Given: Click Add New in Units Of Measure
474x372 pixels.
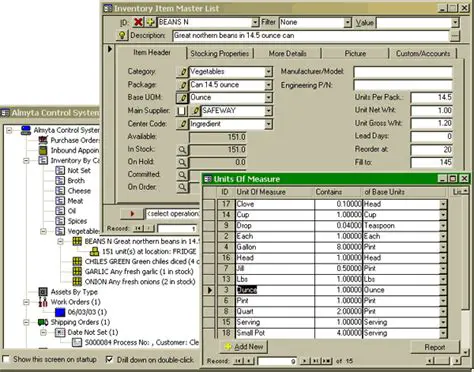Looking at the screenshot, I should (244, 347).
